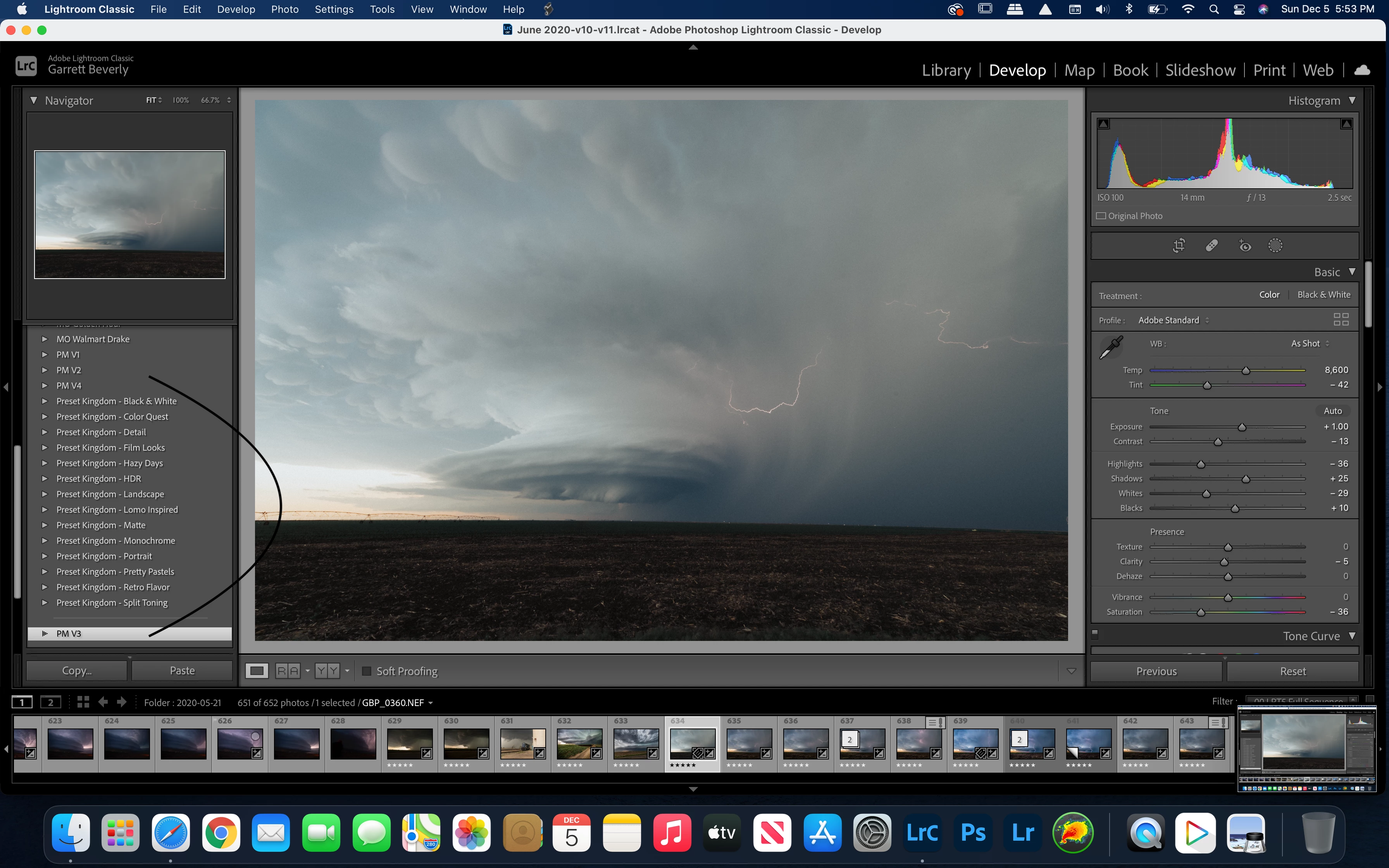The width and height of the screenshot is (1389, 868).
Task: Click the Exposure slider handle
Action: click(1241, 427)
